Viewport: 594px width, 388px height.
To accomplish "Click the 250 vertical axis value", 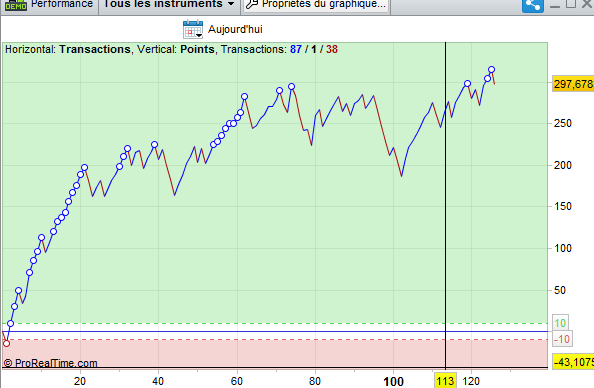I will pyautogui.click(x=563, y=123).
